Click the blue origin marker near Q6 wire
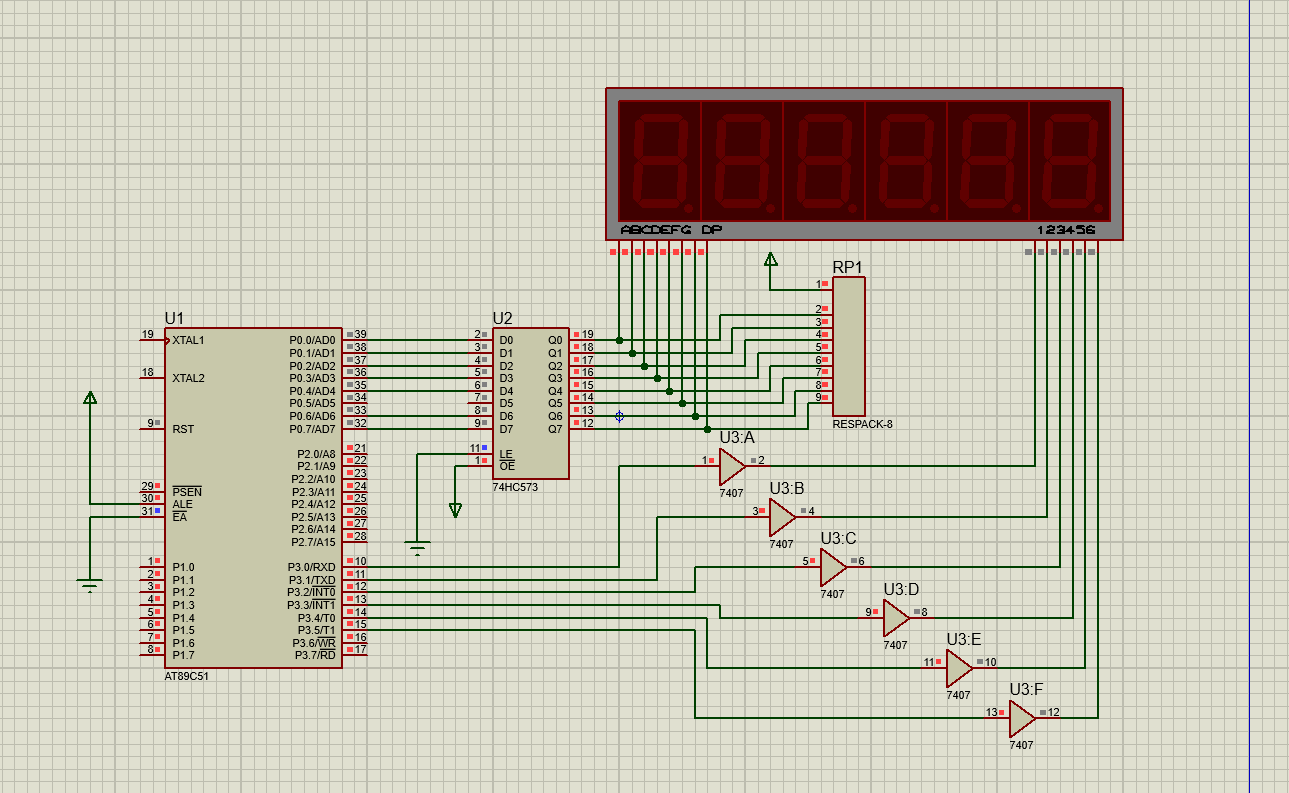This screenshot has height=793, width=1289. [619, 416]
